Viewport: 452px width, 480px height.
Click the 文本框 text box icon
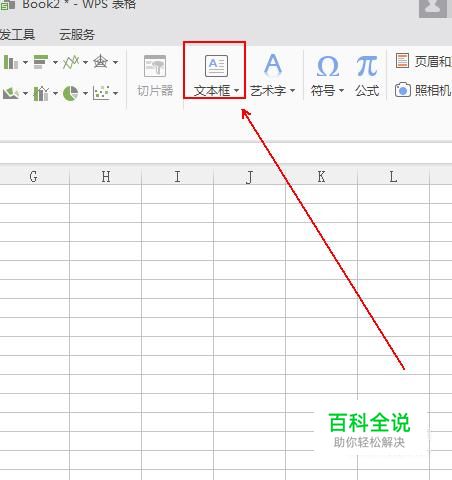[216, 66]
